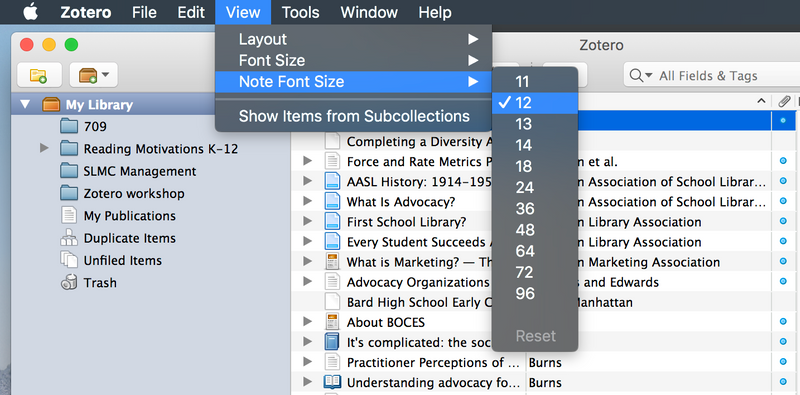The height and width of the screenshot is (395, 800).
Task: Click the Trash bin icon
Action: 68,282
